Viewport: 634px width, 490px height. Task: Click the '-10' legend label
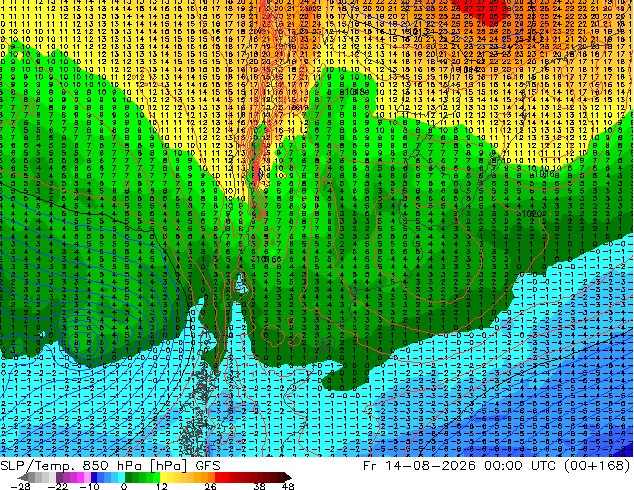pos(89,486)
